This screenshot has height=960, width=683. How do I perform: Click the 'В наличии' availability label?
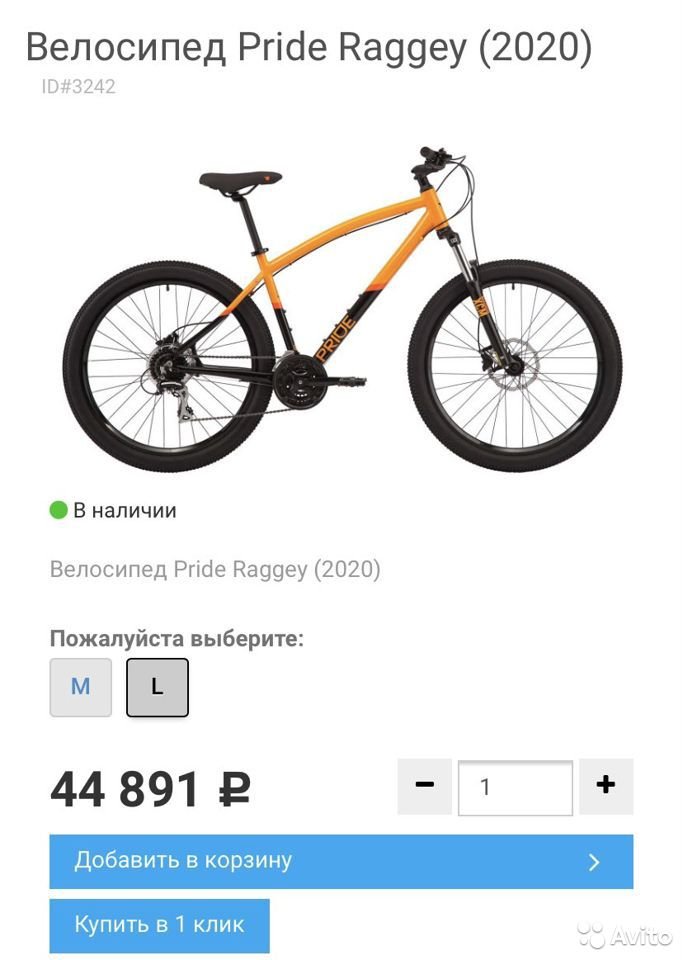coord(125,510)
